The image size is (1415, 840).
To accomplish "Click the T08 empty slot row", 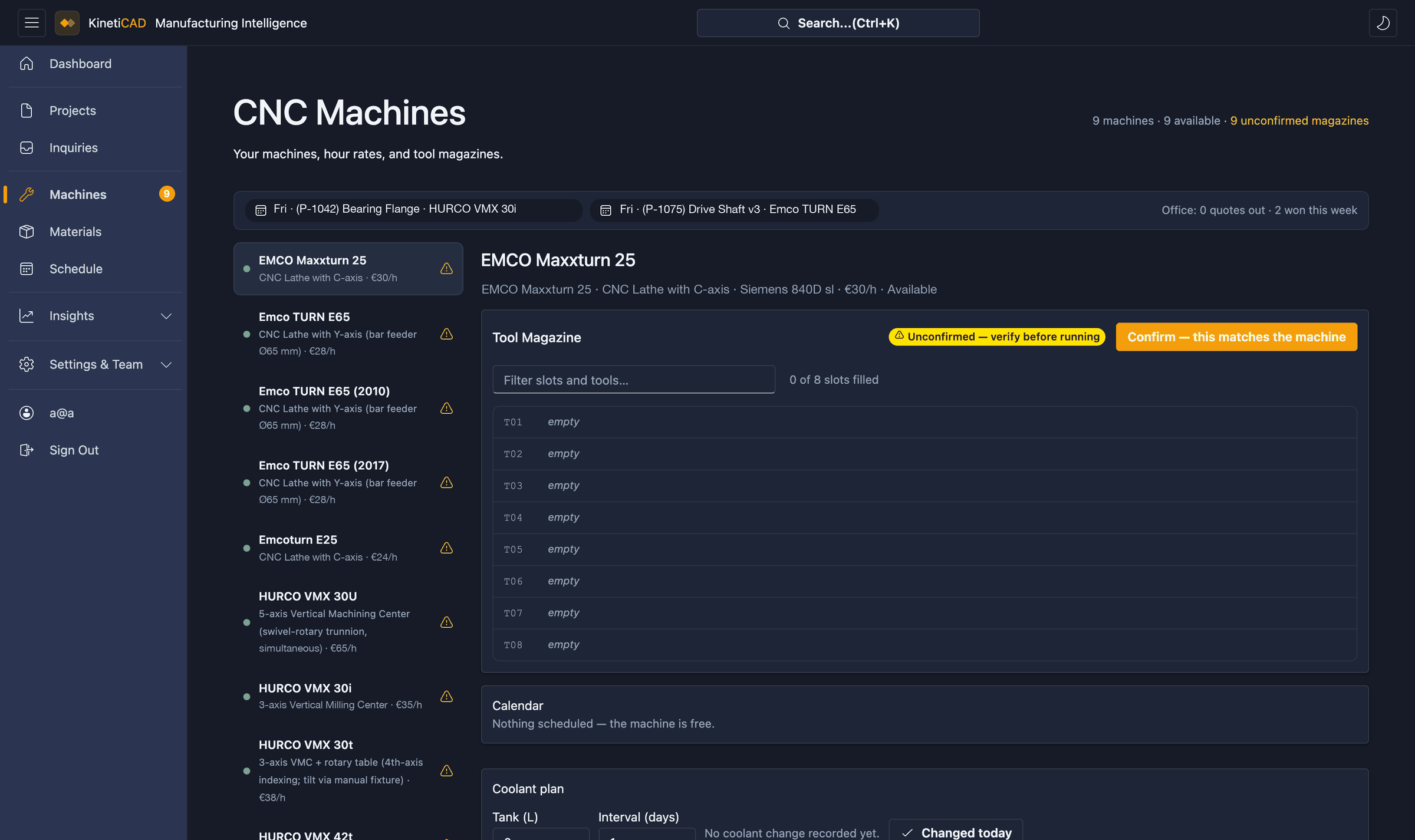I will pyautogui.click(x=925, y=645).
